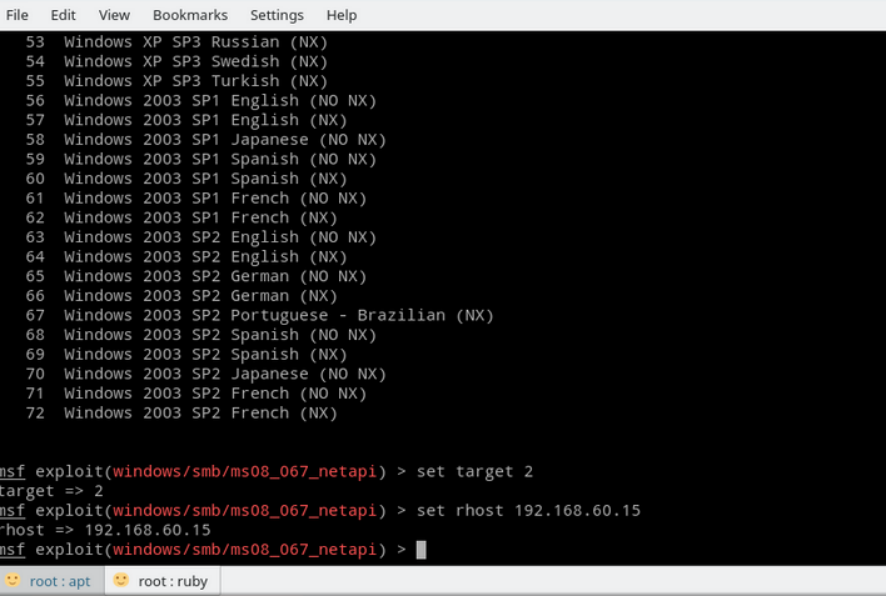Open the Help menu
Viewport: 886px width, 597px height.
341,15
